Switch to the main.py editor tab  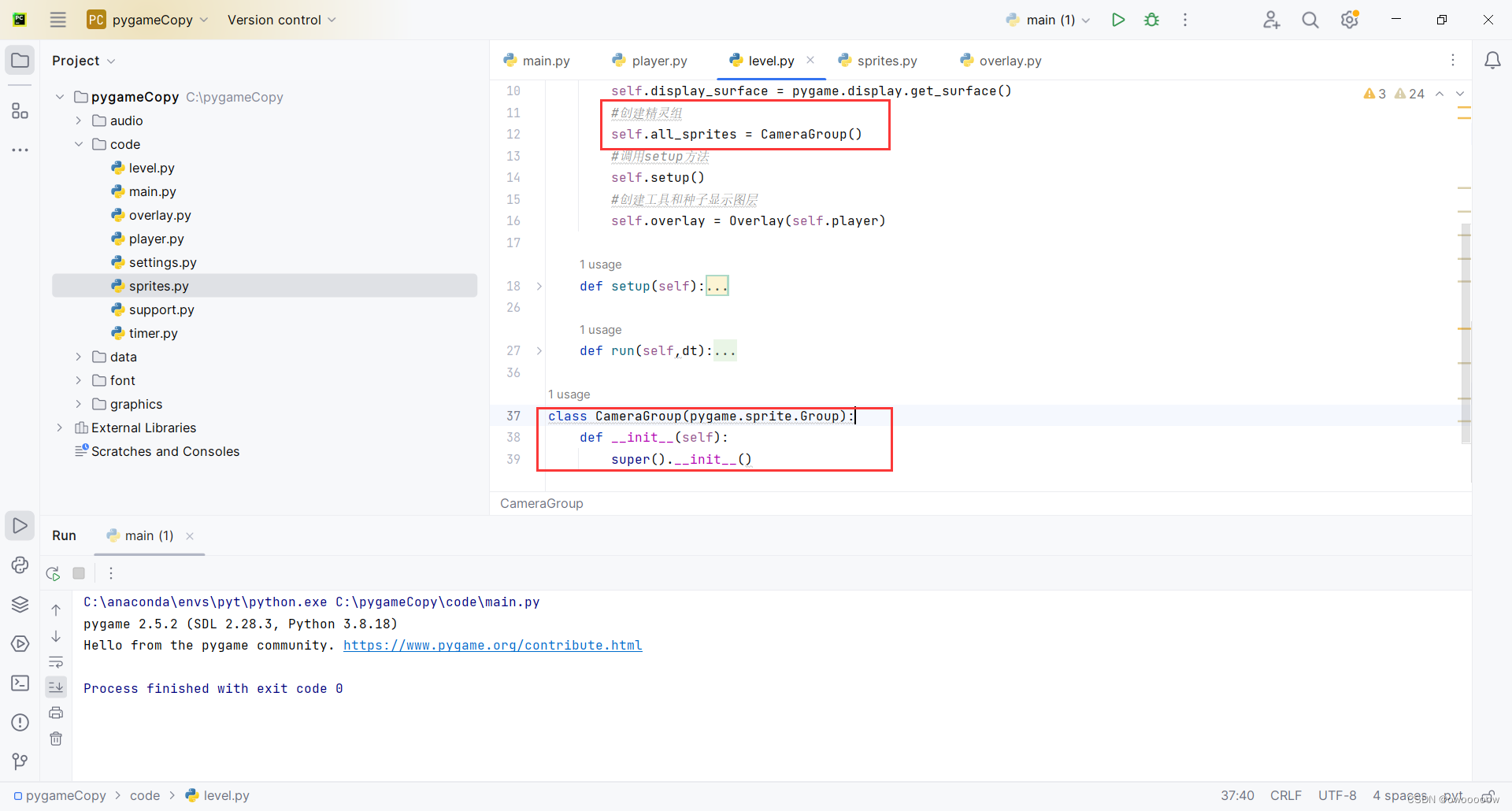click(536, 61)
